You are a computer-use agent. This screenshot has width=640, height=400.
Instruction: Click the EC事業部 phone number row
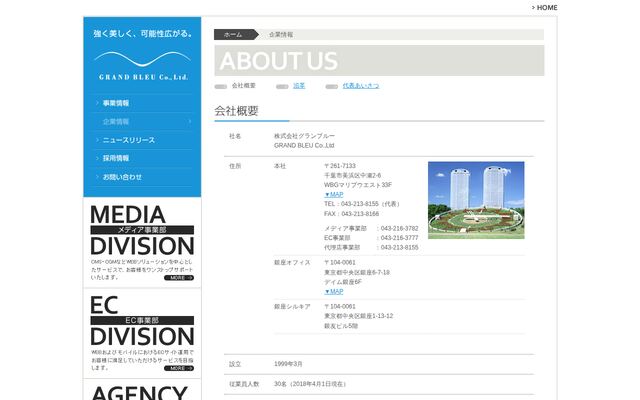click(x=371, y=238)
